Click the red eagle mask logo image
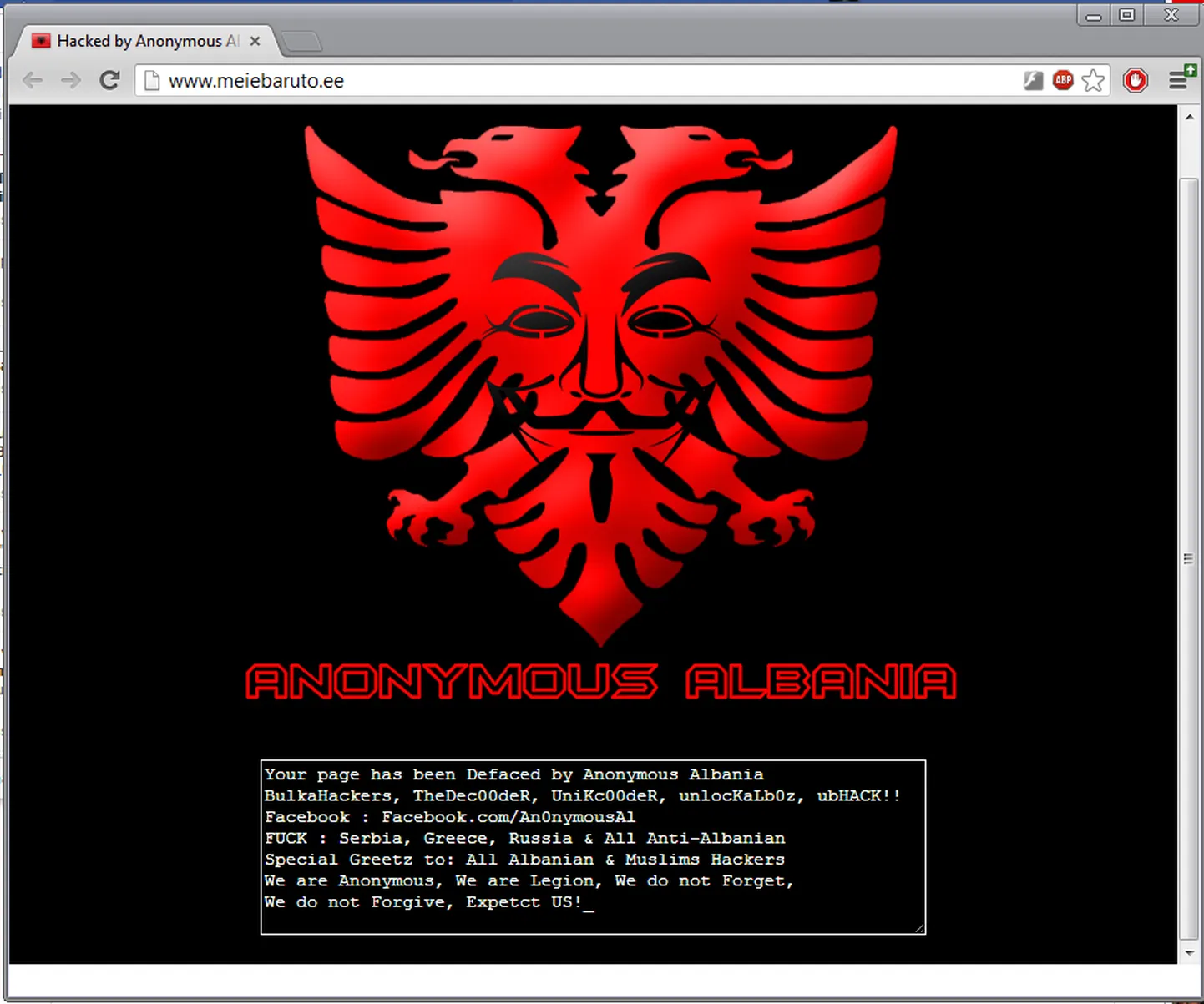The width and height of the screenshot is (1204, 1004). click(x=600, y=386)
